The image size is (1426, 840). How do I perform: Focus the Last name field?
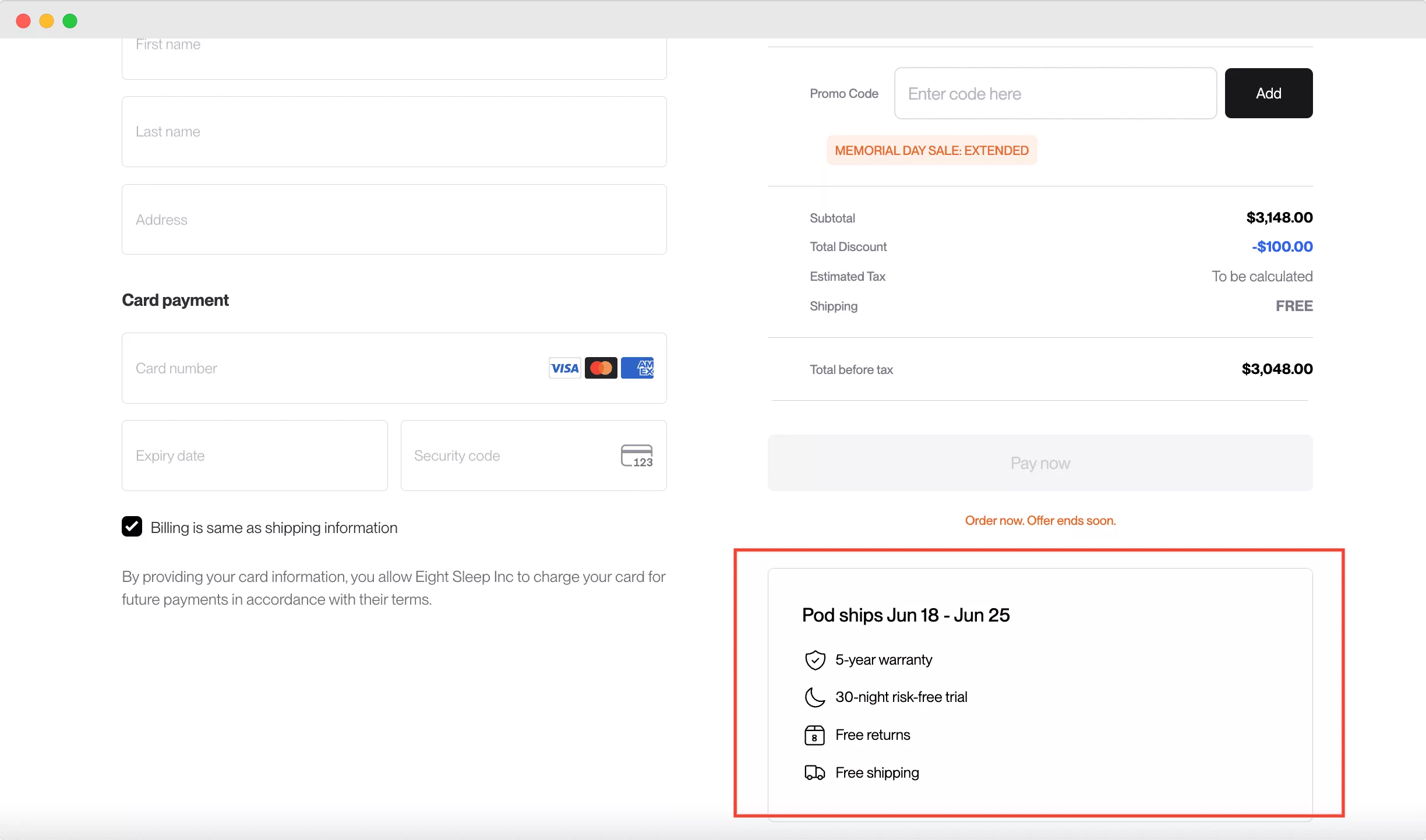(394, 132)
